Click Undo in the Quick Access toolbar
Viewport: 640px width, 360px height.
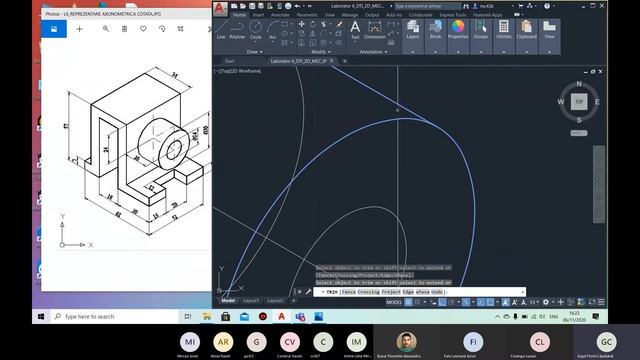pos(298,6)
